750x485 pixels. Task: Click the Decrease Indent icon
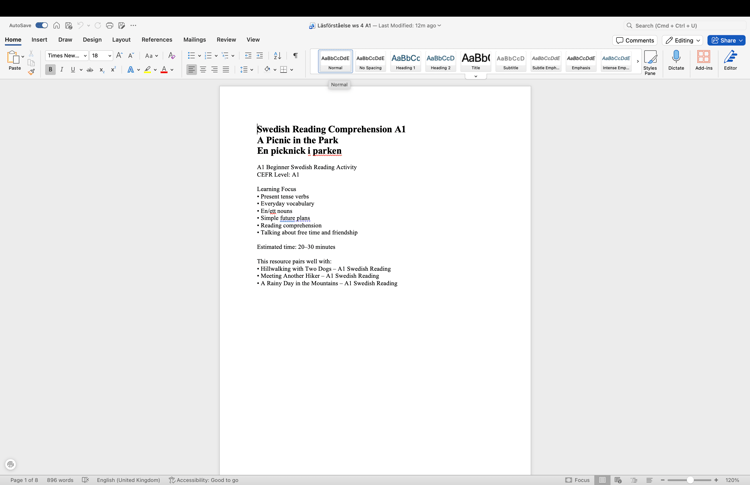coord(248,55)
